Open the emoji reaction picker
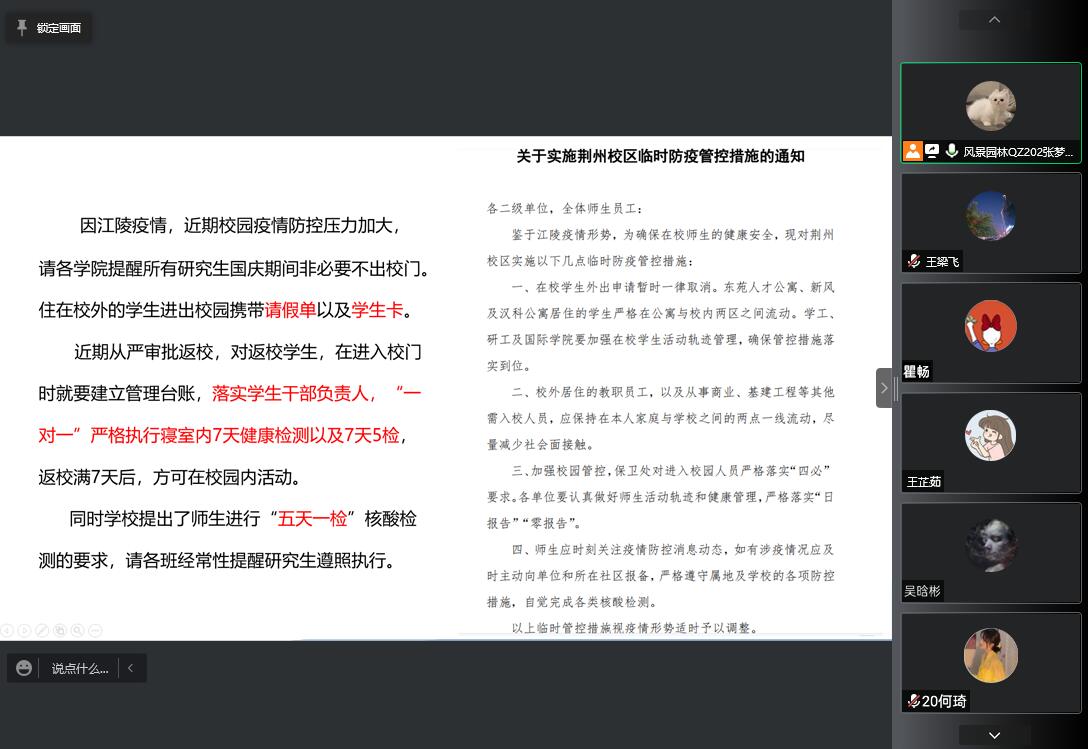This screenshot has width=1088, height=749. pos(25,668)
